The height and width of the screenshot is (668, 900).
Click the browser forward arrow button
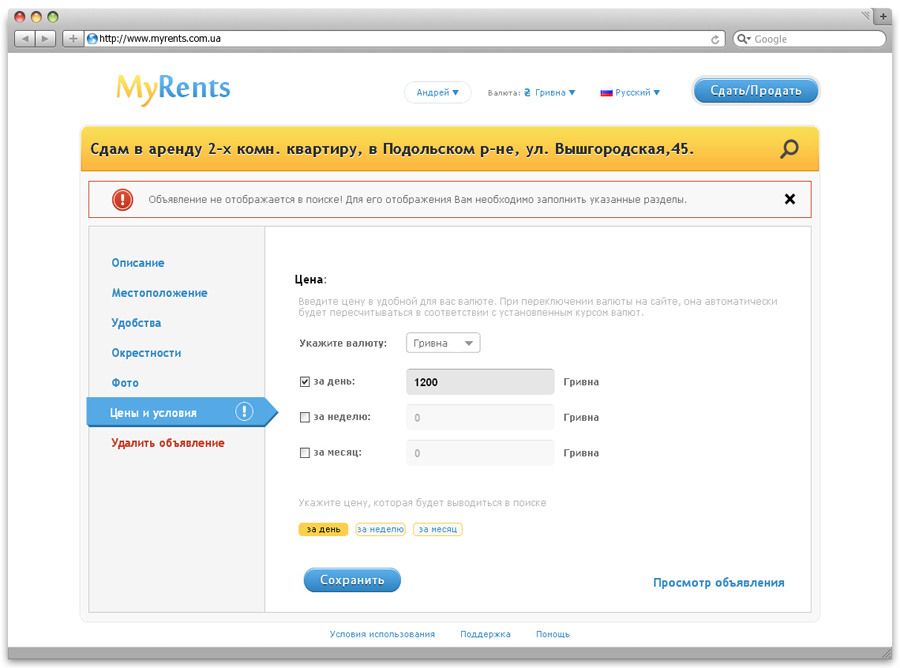(x=45, y=39)
